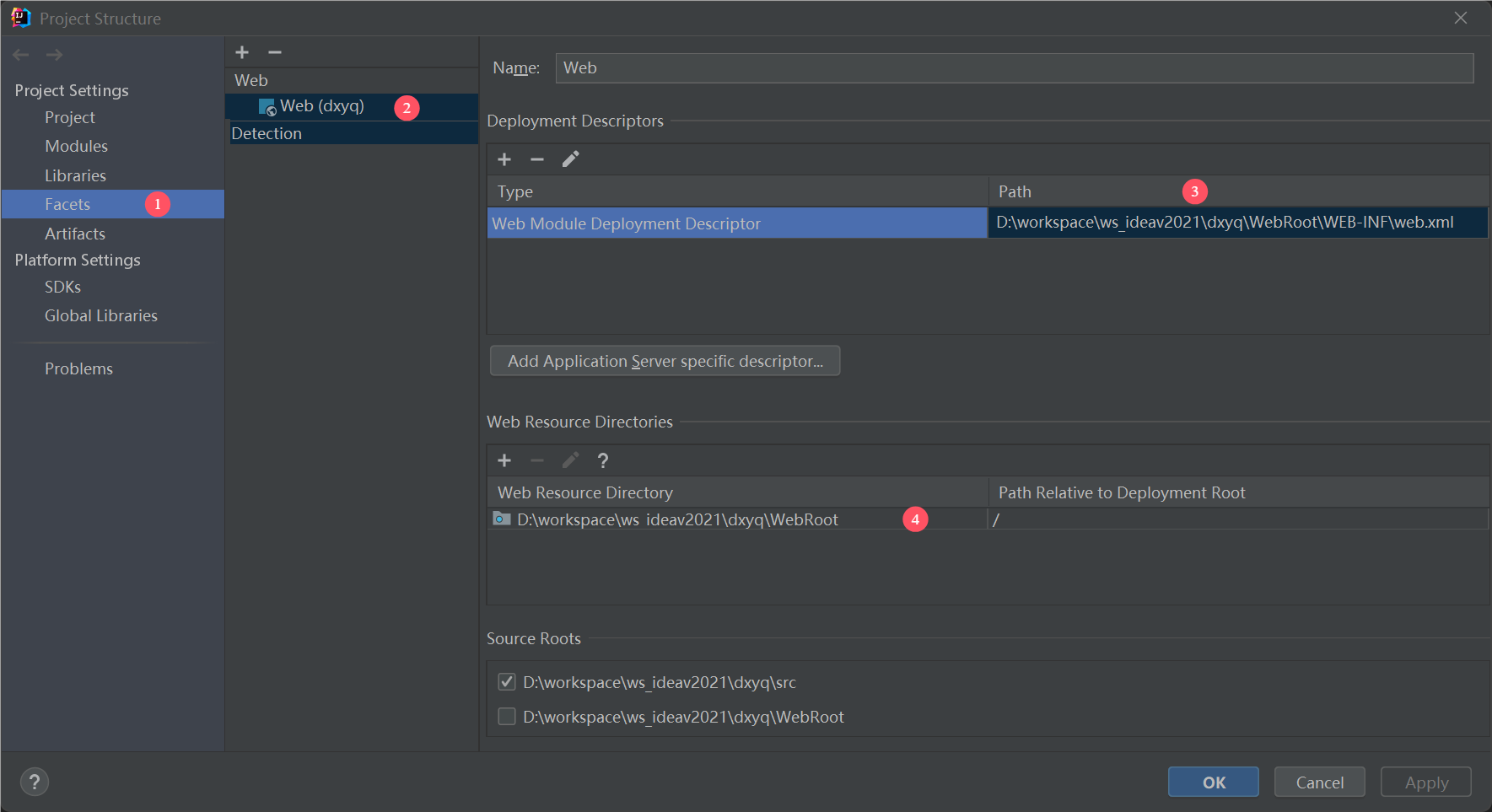Open the SDKs platform settings
This screenshot has height=812, width=1492.
(x=62, y=287)
